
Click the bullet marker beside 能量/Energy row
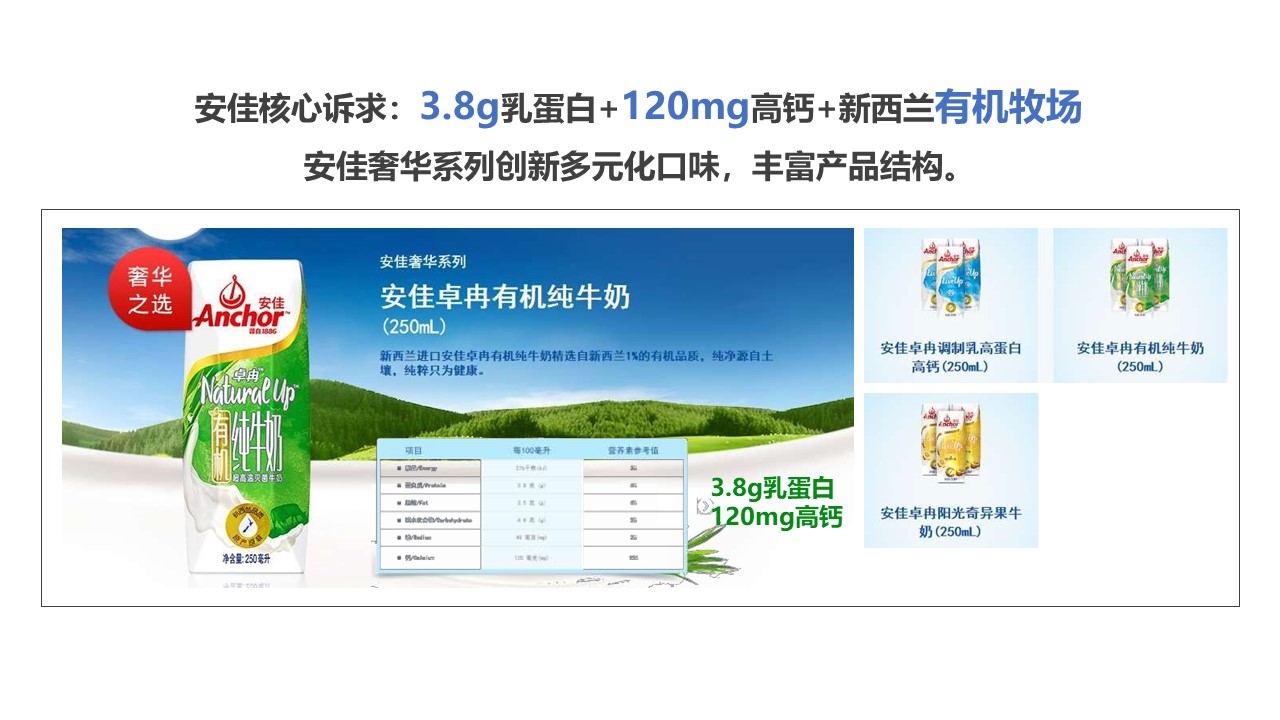pos(398,468)
